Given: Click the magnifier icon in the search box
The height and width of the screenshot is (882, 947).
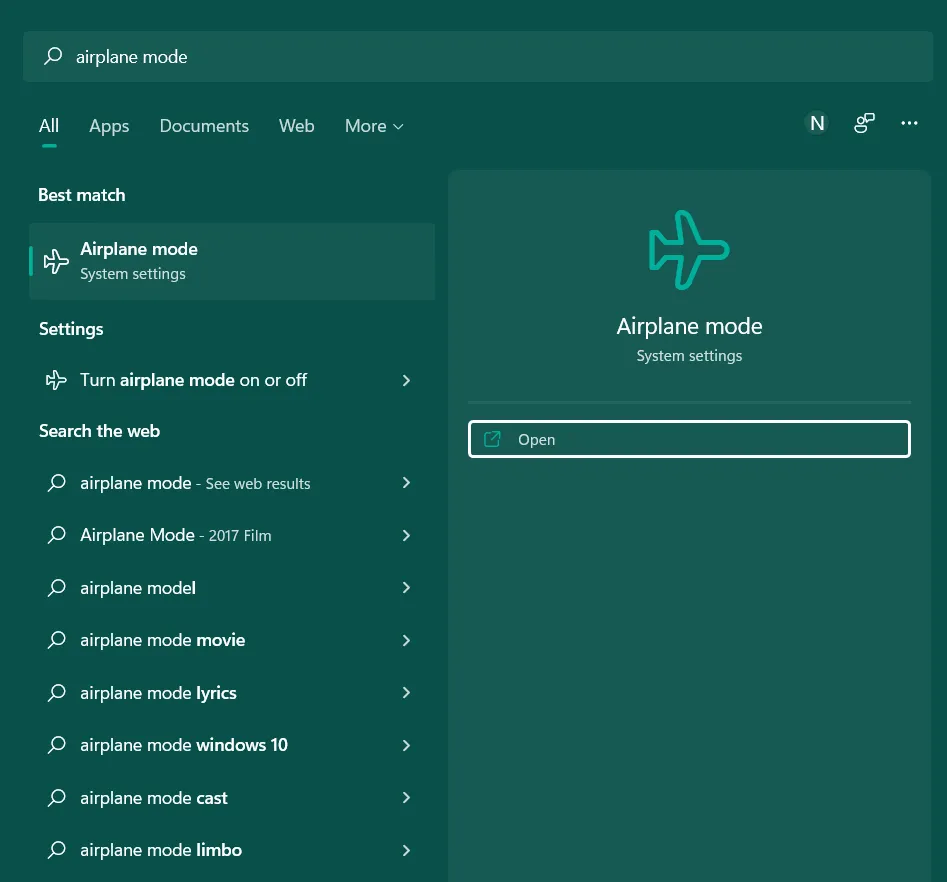Looking at the screenshot, I should click(x=53, y=56).
